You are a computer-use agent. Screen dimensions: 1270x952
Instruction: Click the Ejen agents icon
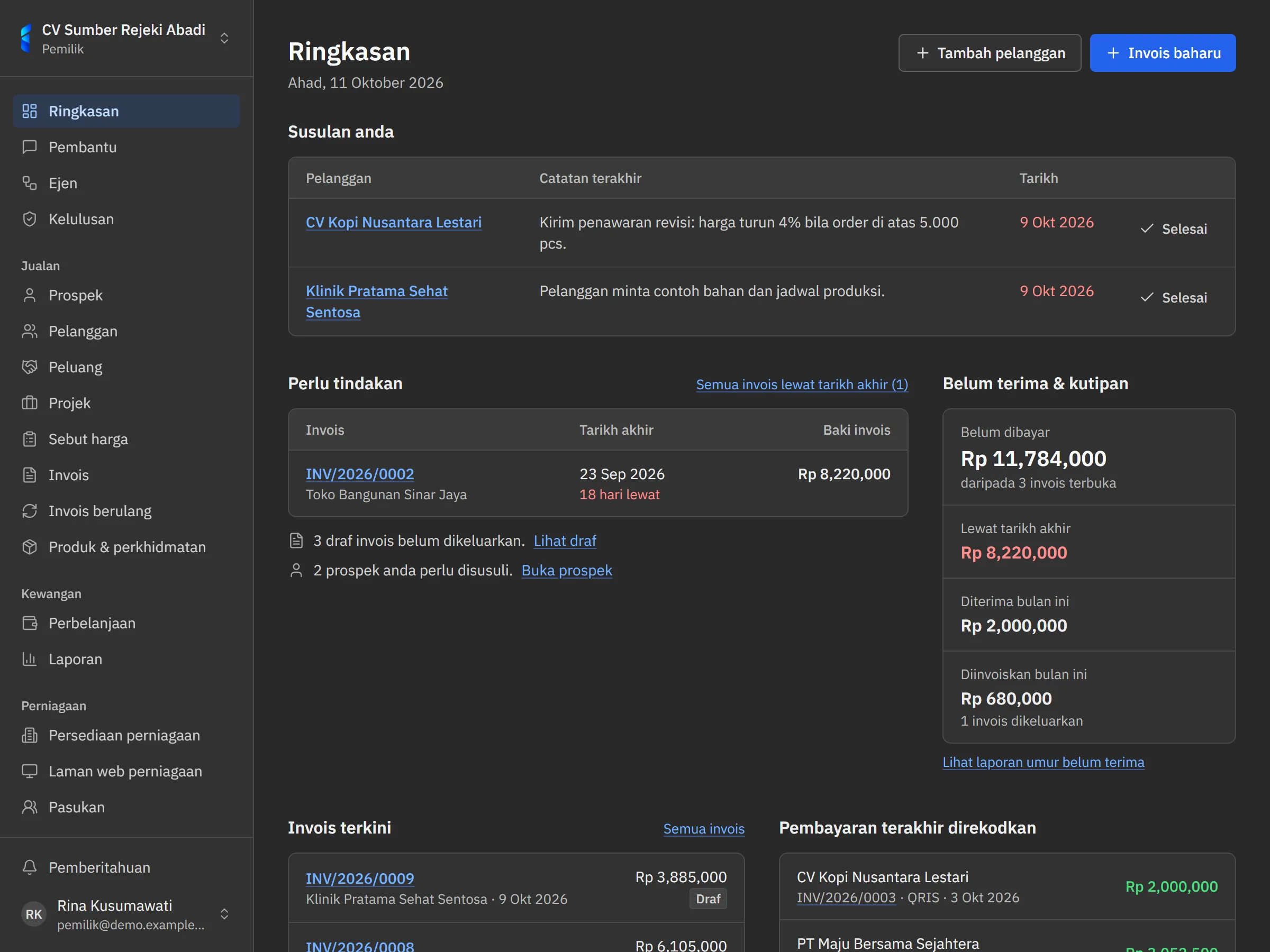[x=29, y=183]
